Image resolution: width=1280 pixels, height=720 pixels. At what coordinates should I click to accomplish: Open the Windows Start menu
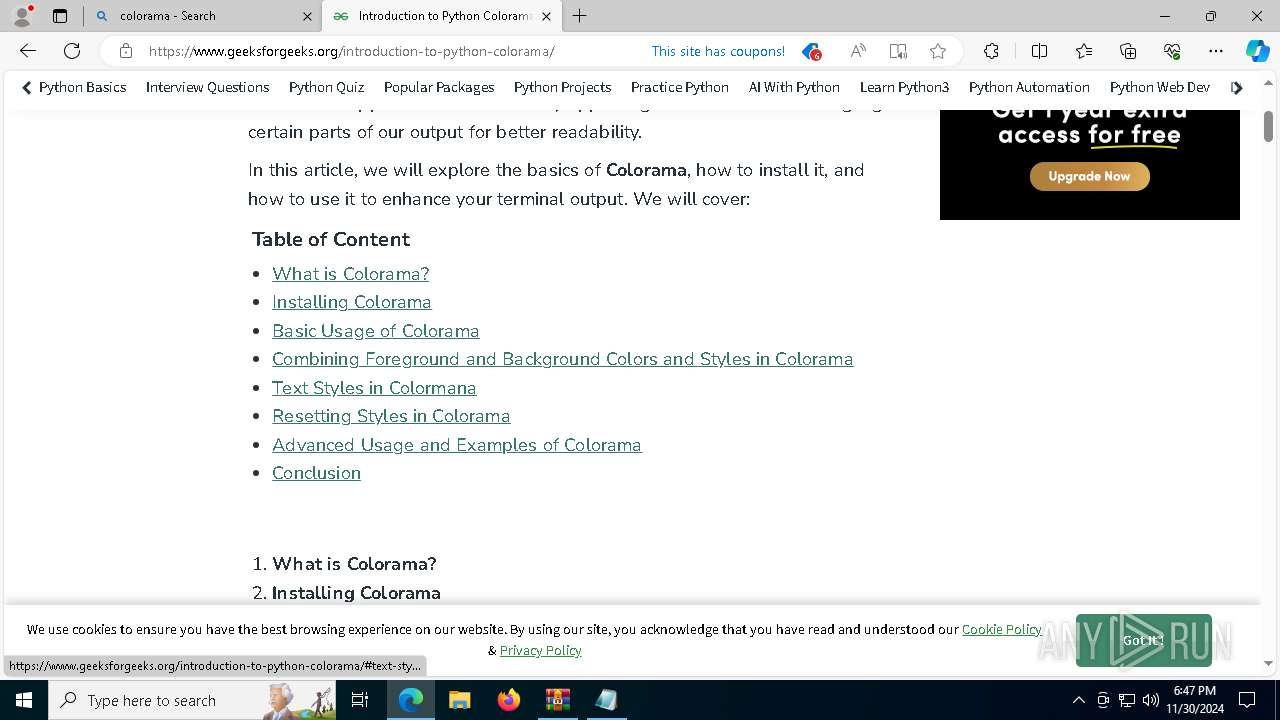pos(23,700)
